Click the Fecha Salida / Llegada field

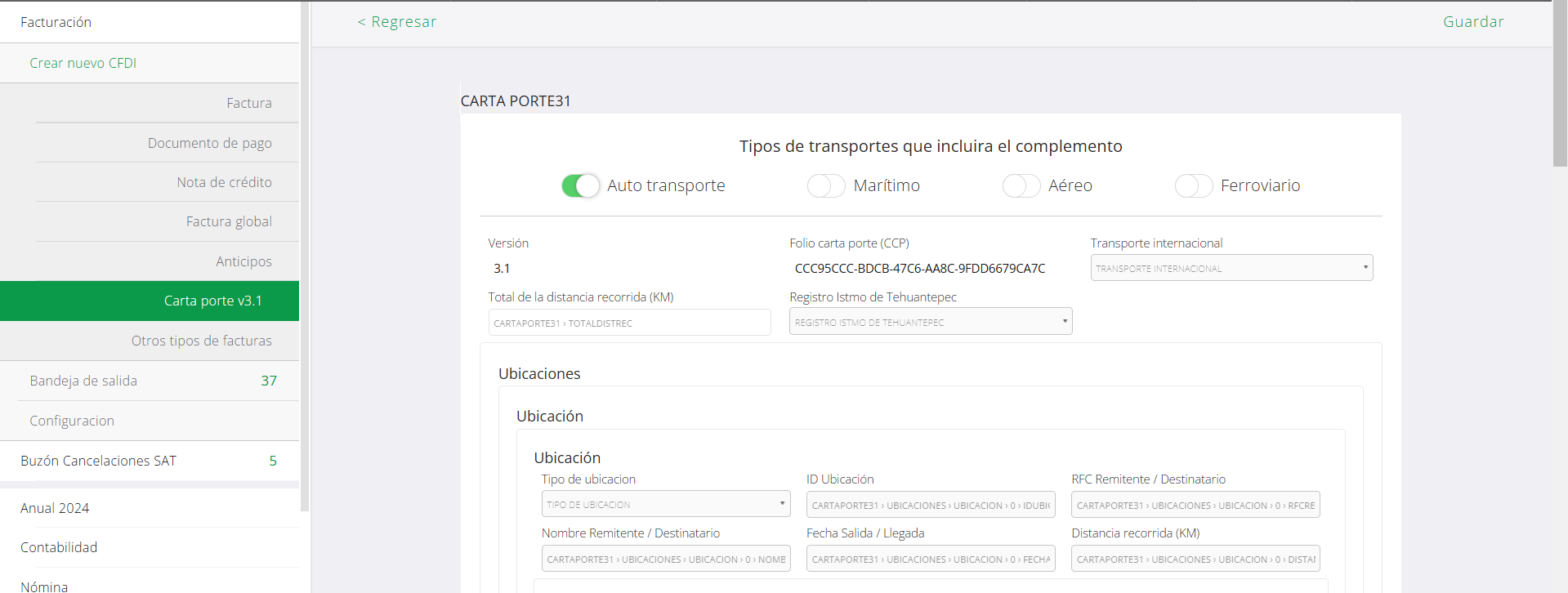[930, 559]
